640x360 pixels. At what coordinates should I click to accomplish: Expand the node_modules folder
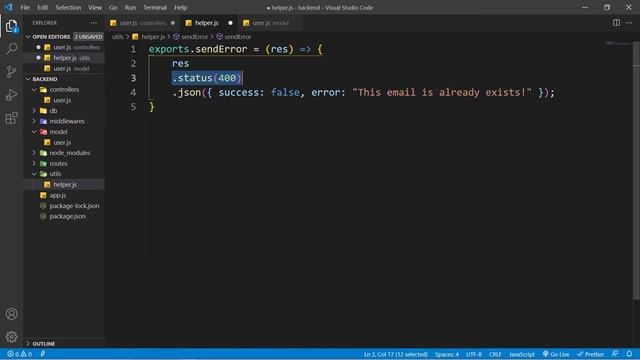click(64, 153)
